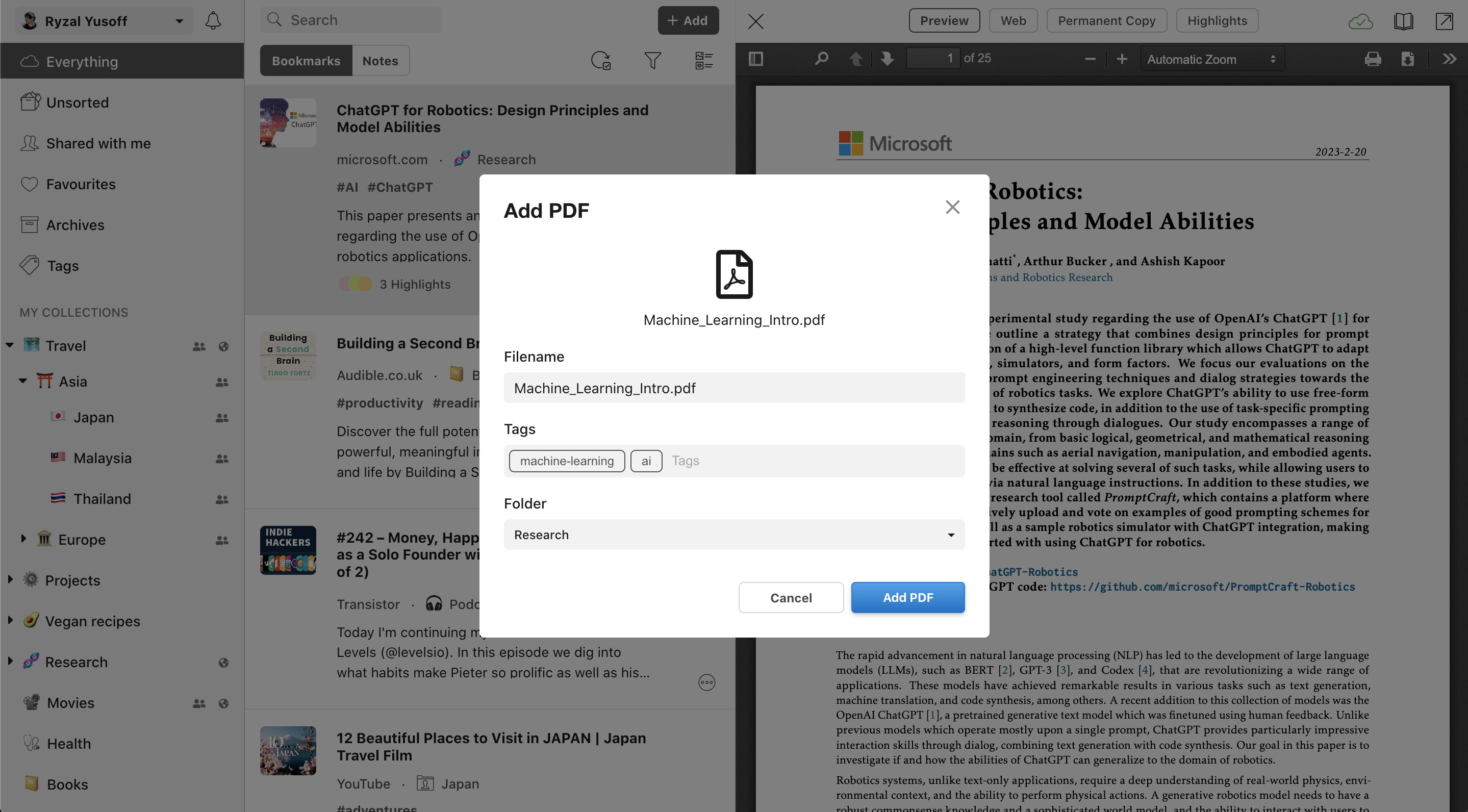Viewport: 1468px width, 812px height.
Task: Click the refresh with checkmark icon
Action: pos(601,60)
